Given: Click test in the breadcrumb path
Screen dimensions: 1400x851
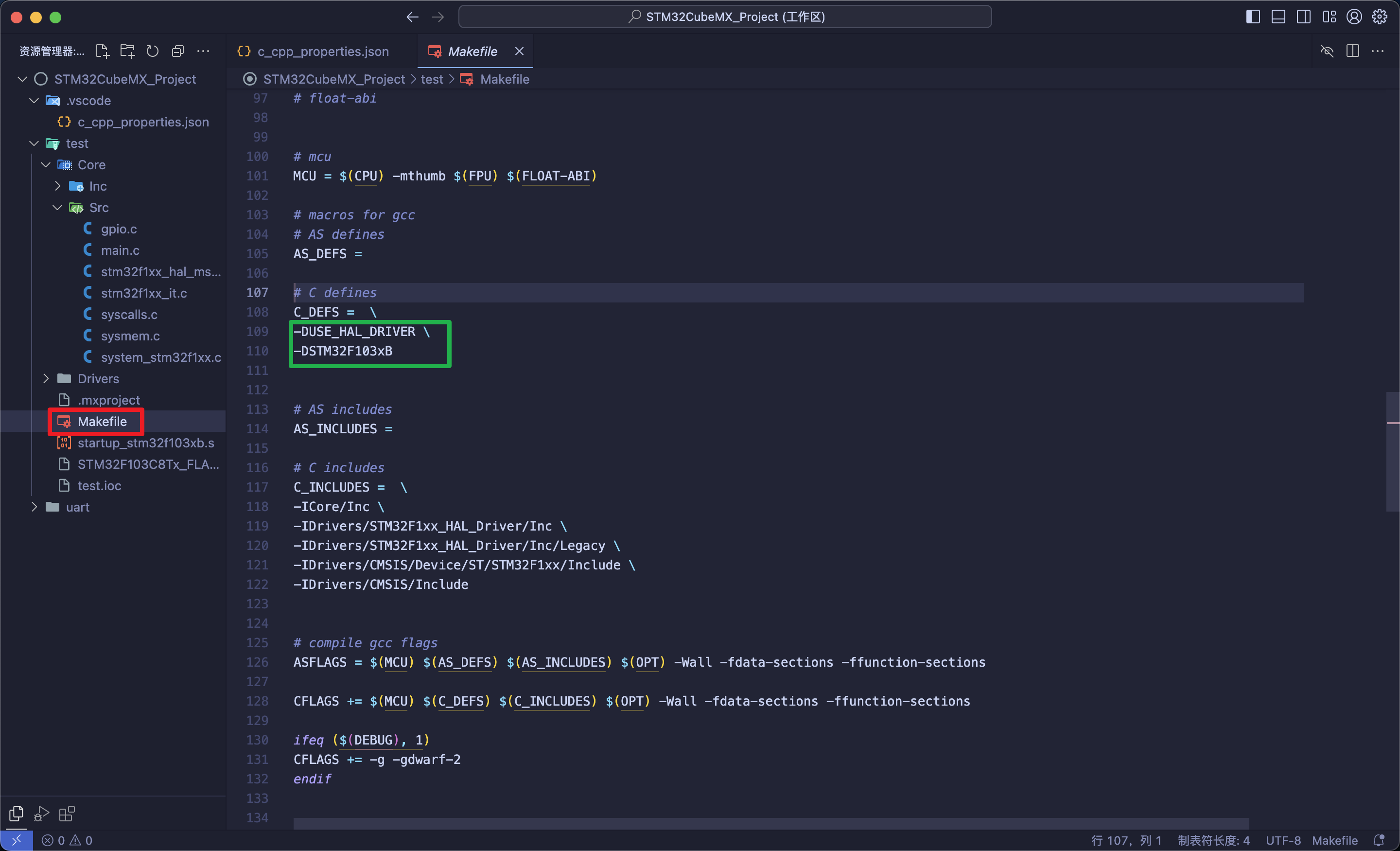Looking at the screenshot, I should pos(432,79).
